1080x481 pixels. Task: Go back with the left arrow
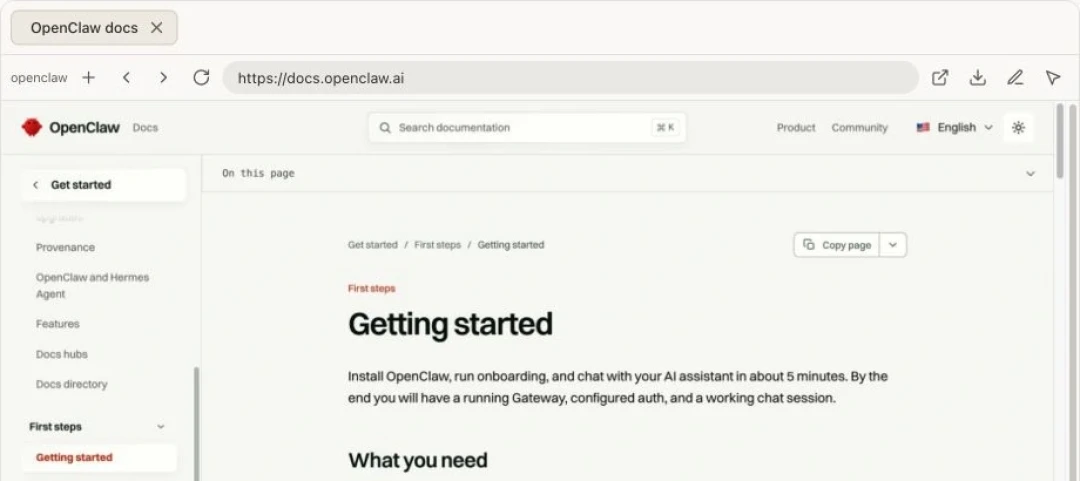pyautogui.click(x=126, y=78)
